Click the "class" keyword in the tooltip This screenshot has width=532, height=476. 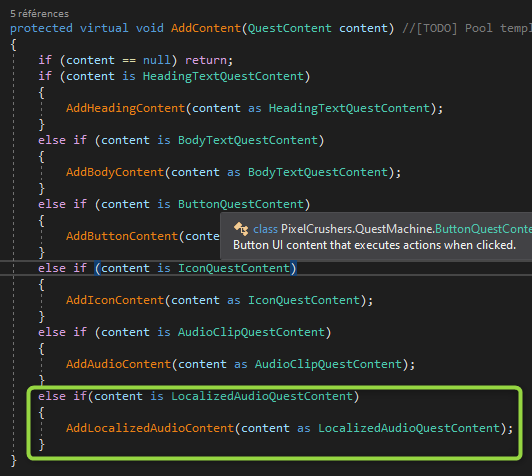point(265,229)
